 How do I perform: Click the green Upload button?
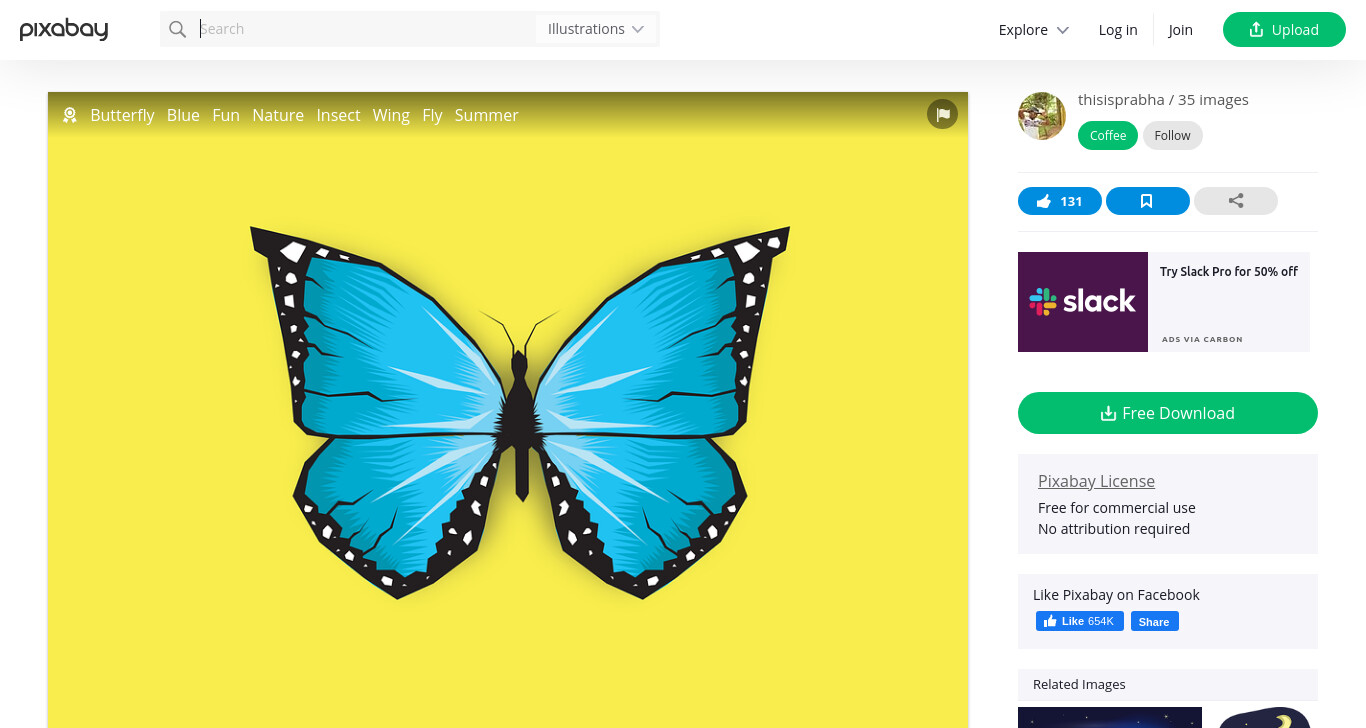[1284, 30]
